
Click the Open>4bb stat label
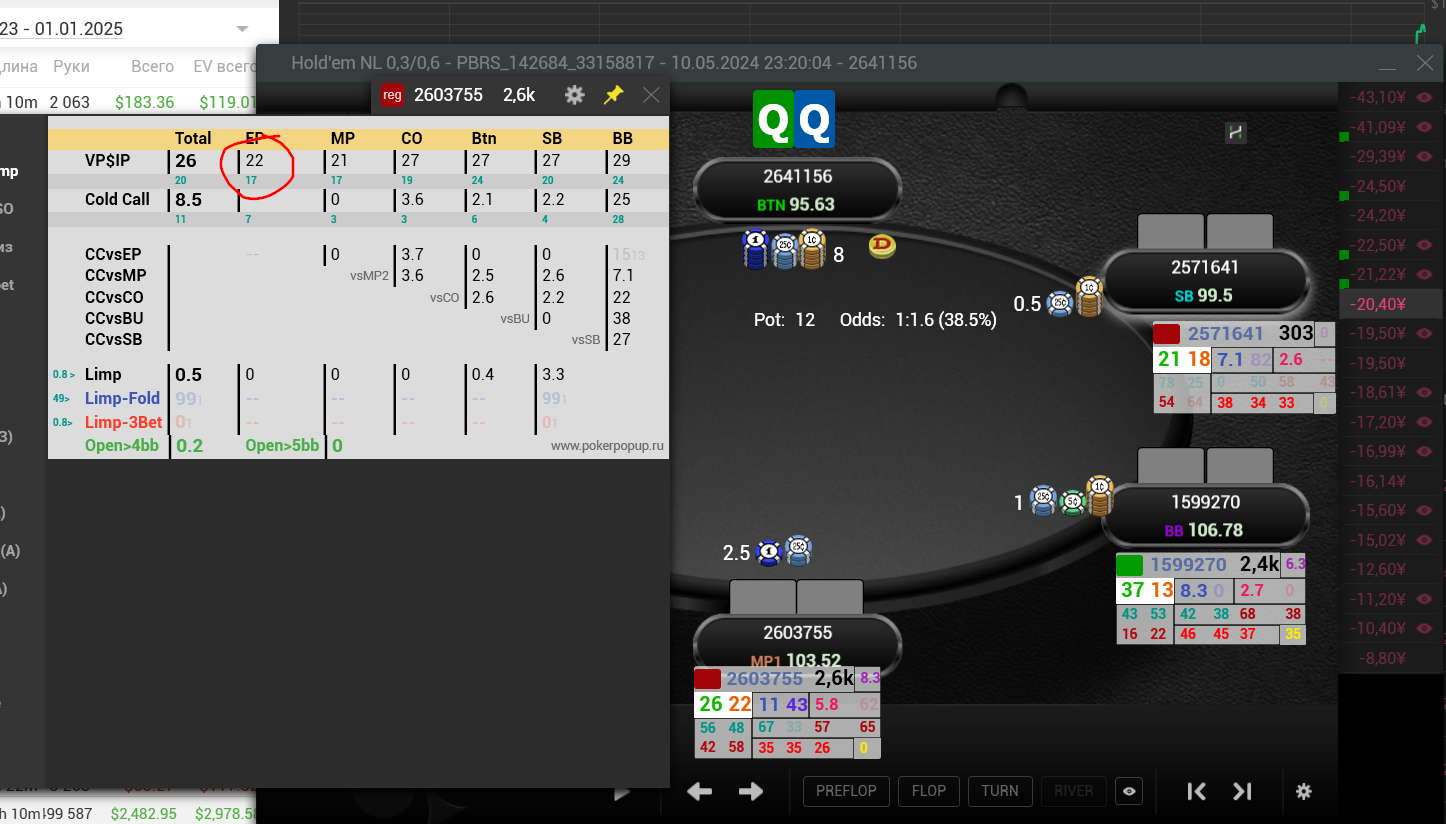click(x=122, y=445)
